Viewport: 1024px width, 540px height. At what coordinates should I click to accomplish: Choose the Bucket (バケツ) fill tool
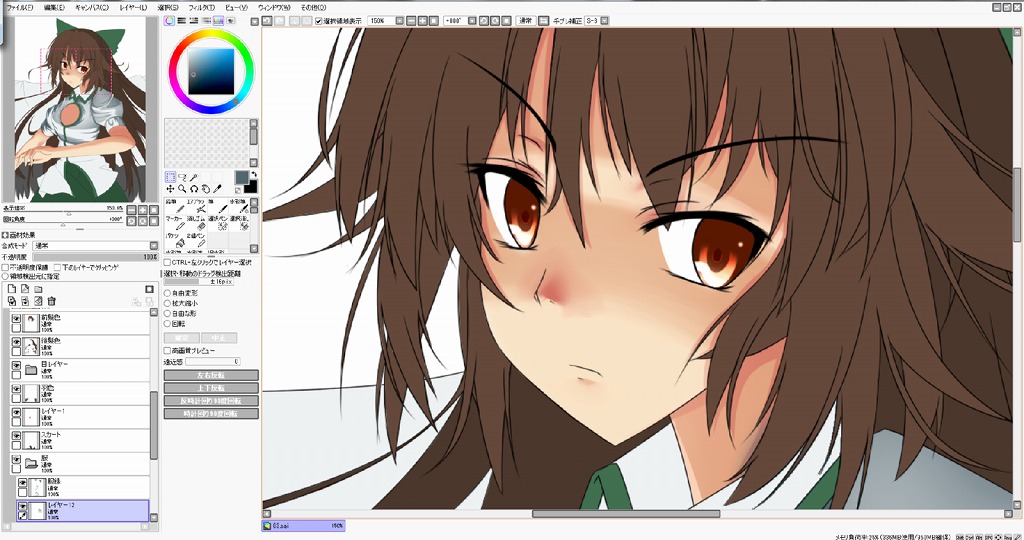(x=175, y=240)
